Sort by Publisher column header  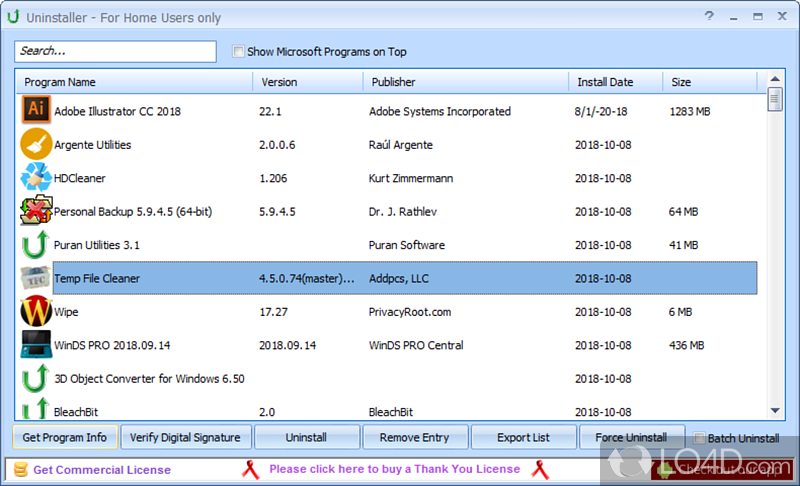(465, 82)
